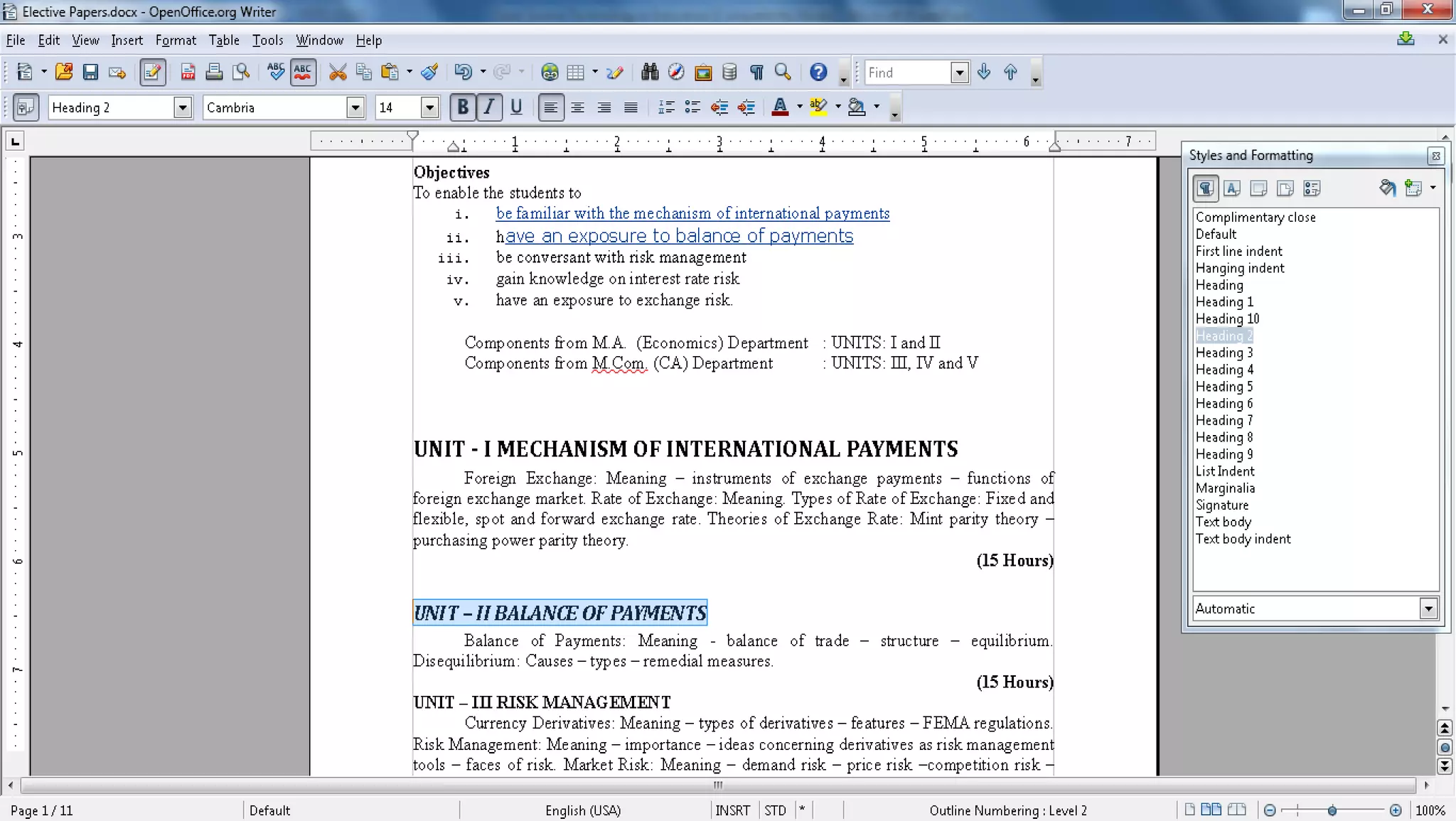Open Find & Replace binoculars icon
Viewport: 1456px width, 821px height.
(649, 72)
